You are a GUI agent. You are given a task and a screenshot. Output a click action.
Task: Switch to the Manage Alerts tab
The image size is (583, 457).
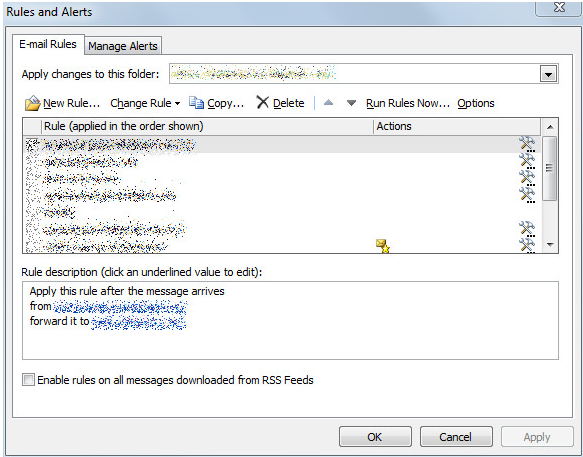(x=123, y=46)
